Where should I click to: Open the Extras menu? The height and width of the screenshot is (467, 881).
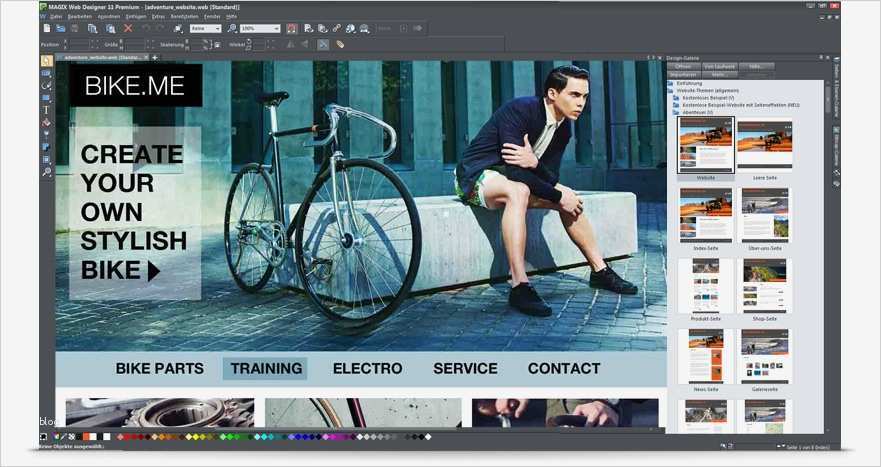point(158,17)
